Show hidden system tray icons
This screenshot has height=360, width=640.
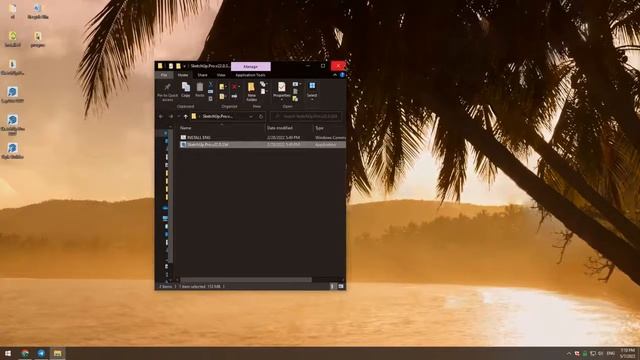point(569,353)
